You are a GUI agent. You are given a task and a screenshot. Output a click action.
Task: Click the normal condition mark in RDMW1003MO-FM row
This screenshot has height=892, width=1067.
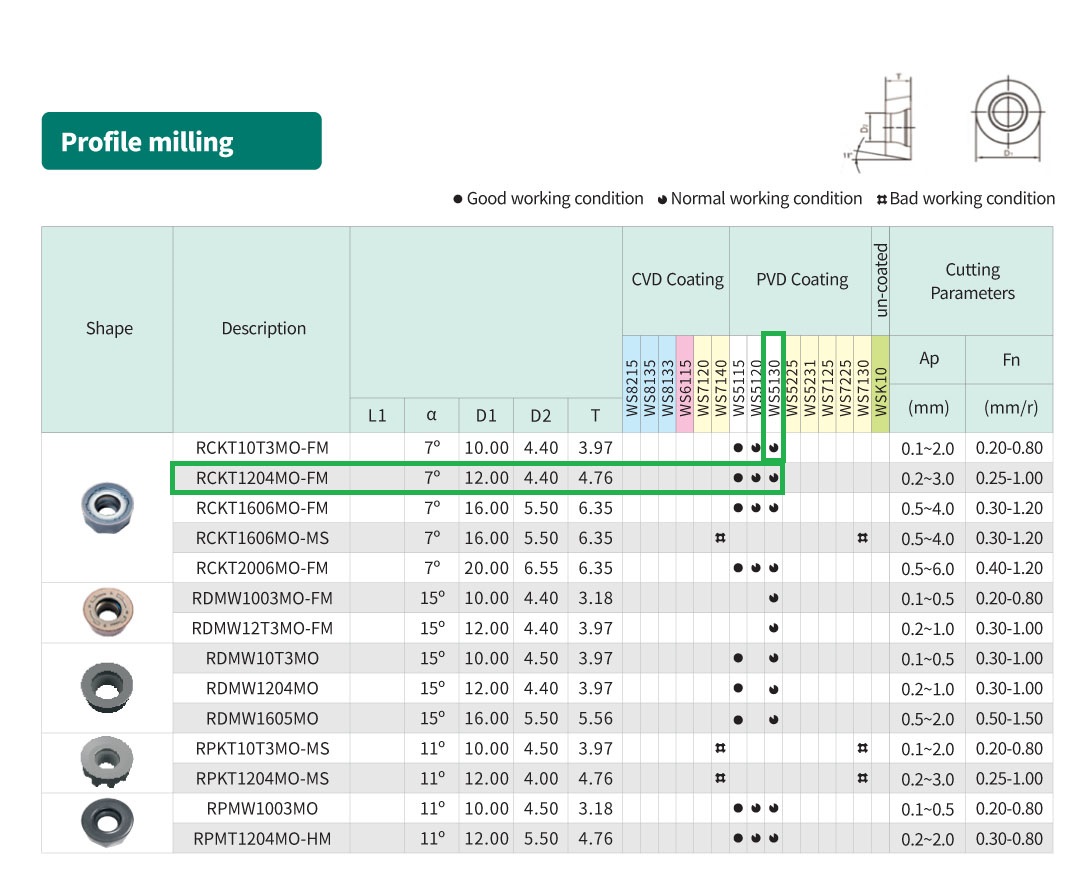click(x=774, y=599)
